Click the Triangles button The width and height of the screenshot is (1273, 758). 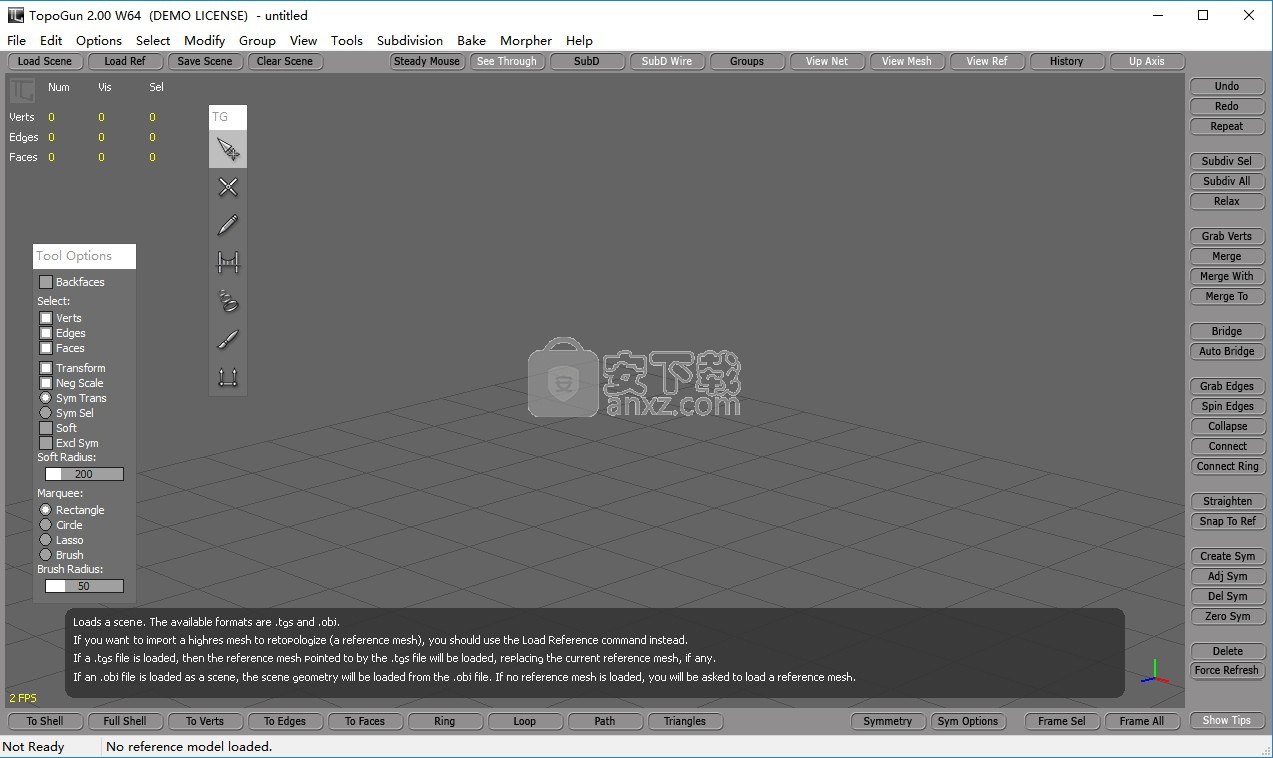(x=685, y=721)
